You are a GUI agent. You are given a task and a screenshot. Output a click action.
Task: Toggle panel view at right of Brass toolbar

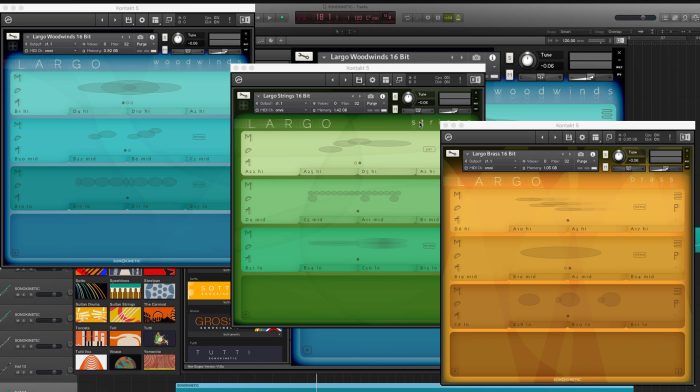(x=685, y=137)
